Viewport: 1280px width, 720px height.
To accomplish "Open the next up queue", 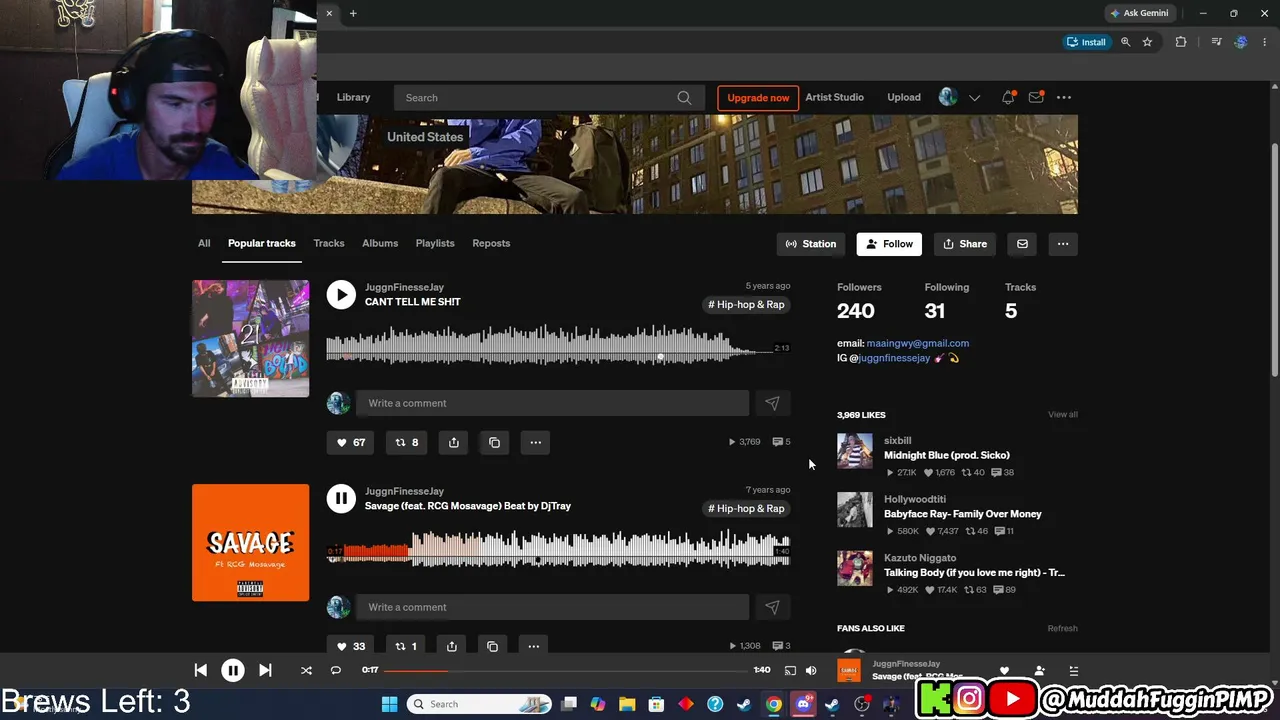I will [1074, 670].
